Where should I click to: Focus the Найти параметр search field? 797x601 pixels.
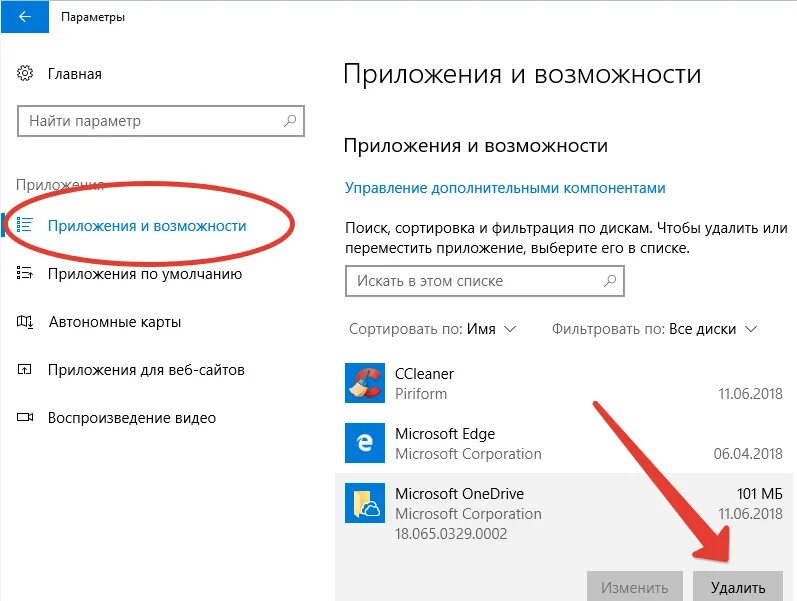tap(161, 121)
